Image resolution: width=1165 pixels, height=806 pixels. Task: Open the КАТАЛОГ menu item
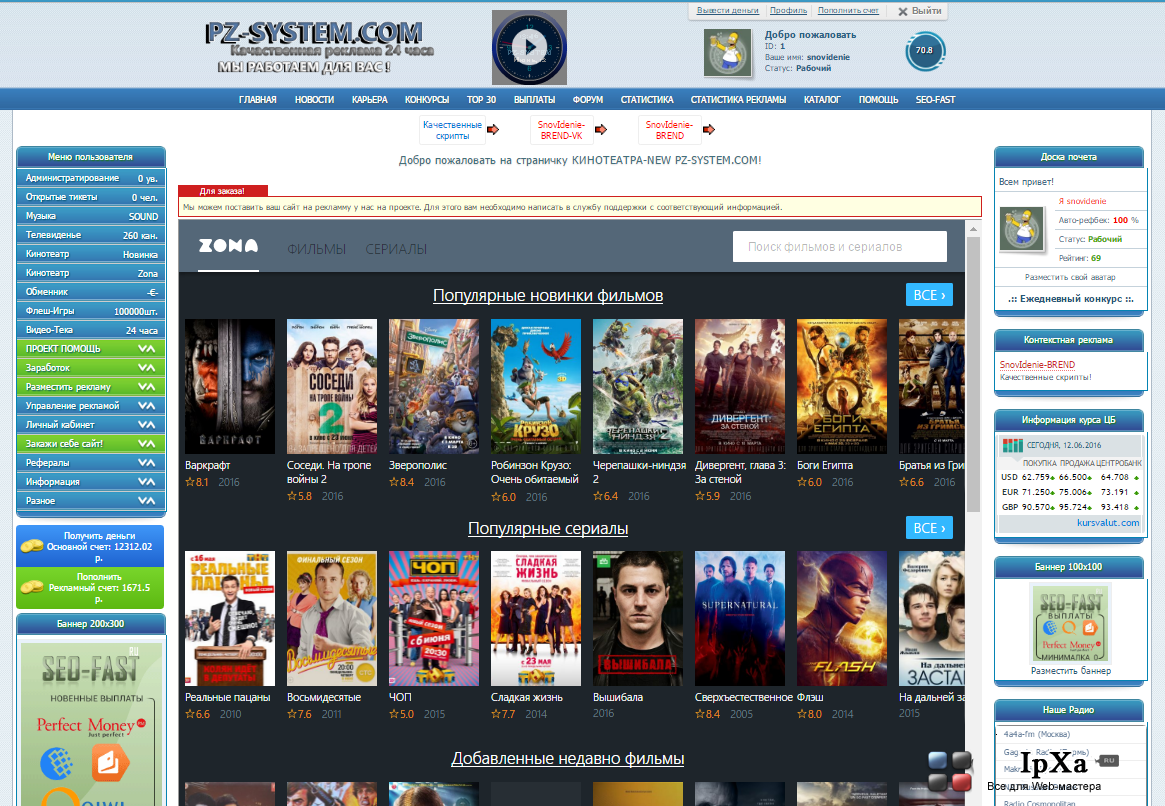pos(822,100)
